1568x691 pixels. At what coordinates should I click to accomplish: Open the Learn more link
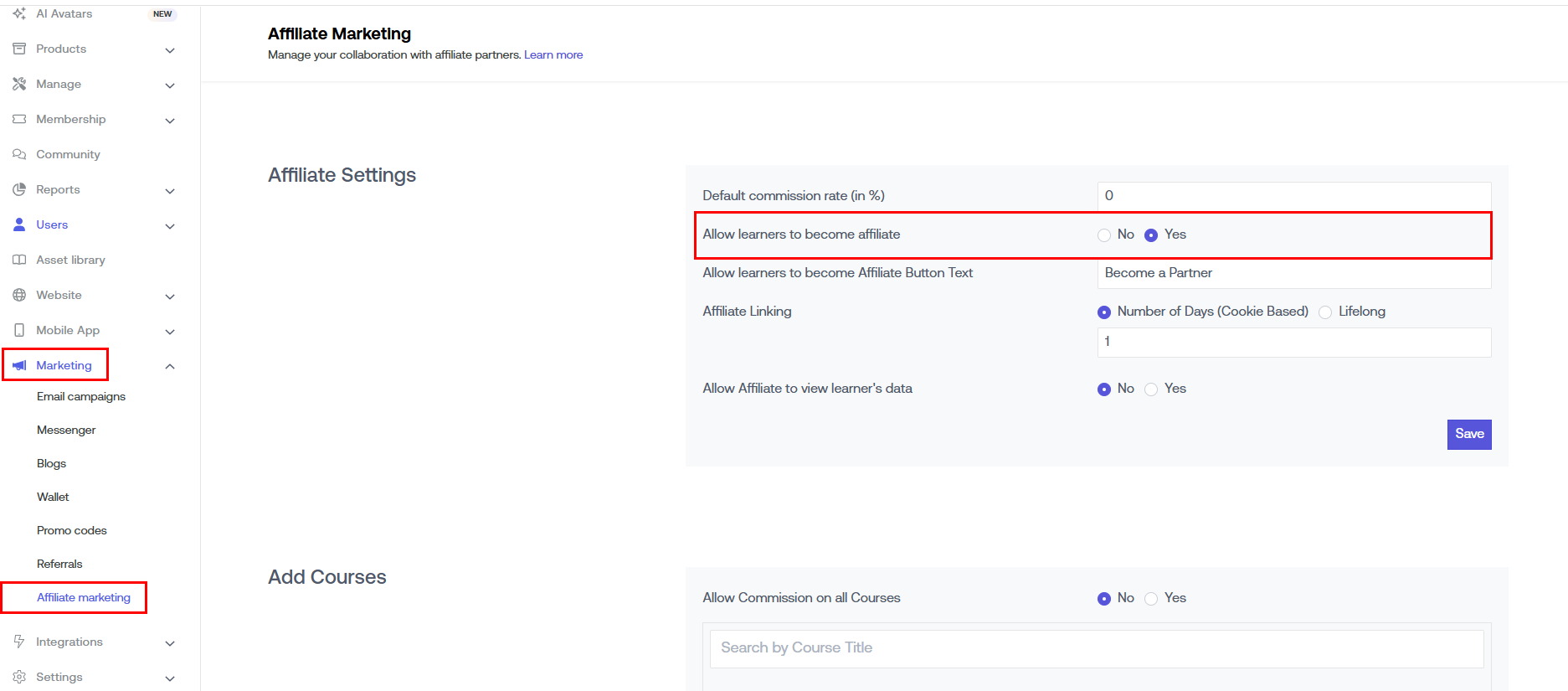tap(553, 55)
